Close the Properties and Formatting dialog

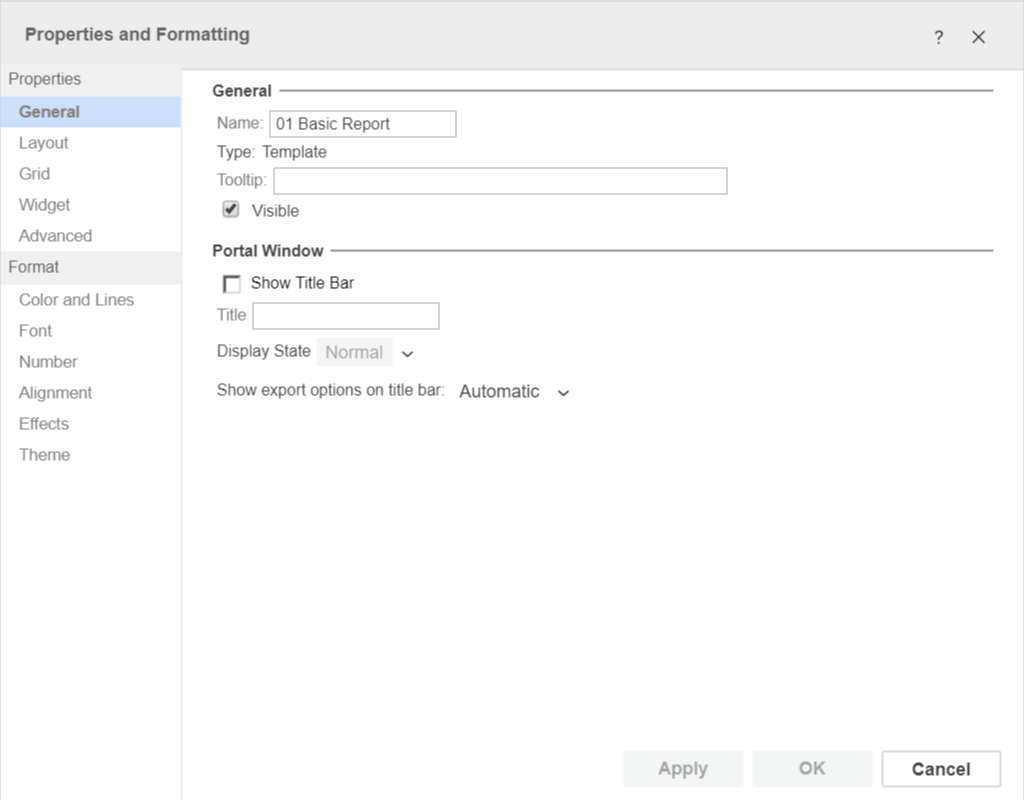(978, 37)
